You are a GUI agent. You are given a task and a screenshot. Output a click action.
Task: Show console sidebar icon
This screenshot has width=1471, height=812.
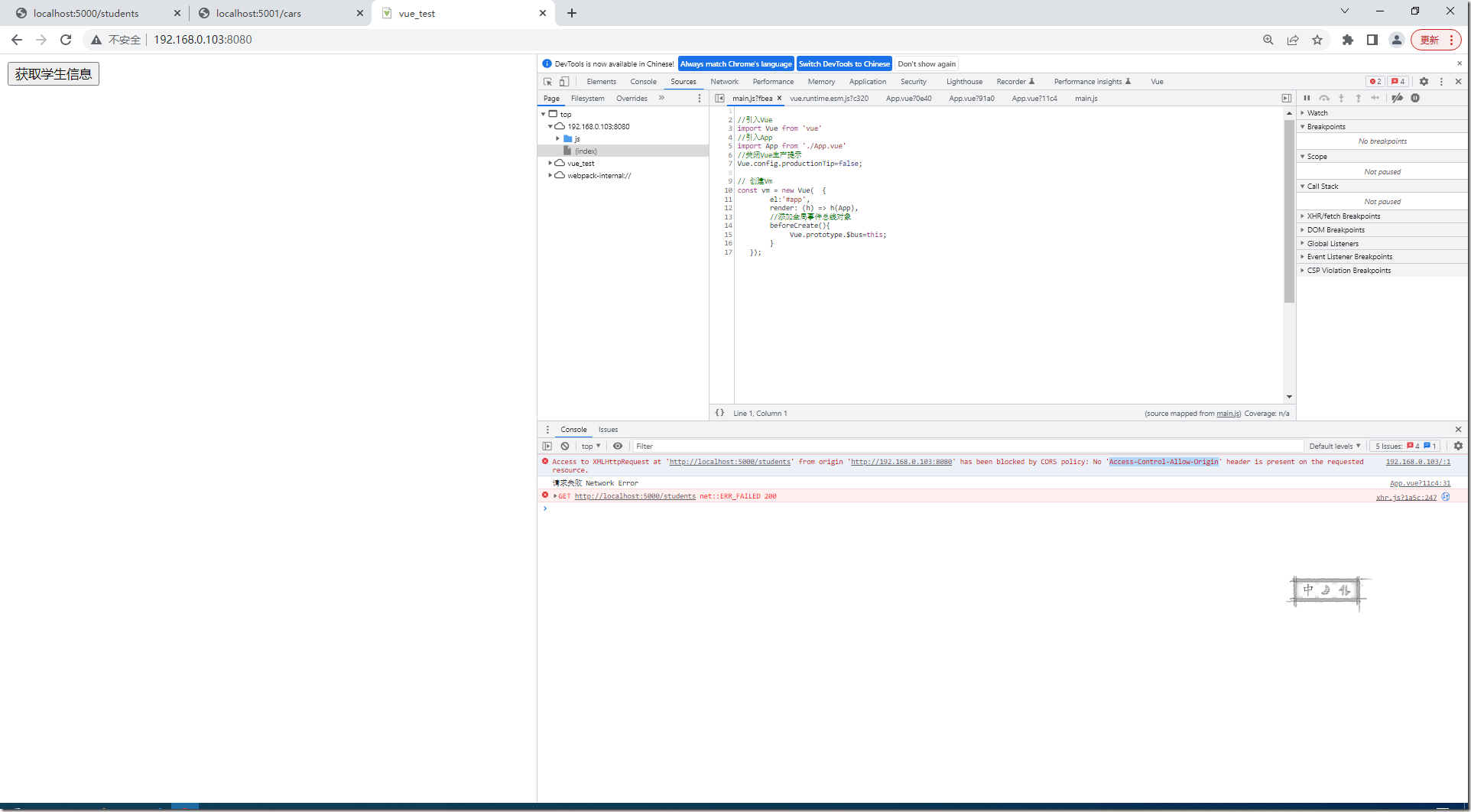(x=547, y=446)
